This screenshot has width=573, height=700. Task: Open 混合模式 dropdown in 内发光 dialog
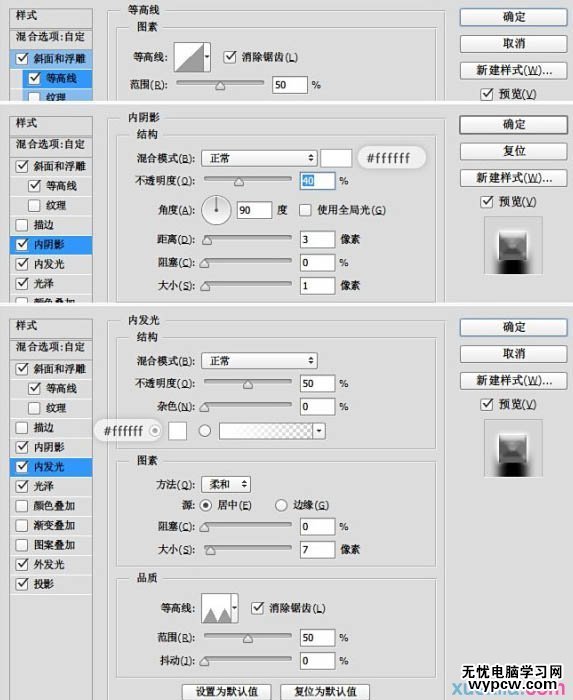(259, 360)
